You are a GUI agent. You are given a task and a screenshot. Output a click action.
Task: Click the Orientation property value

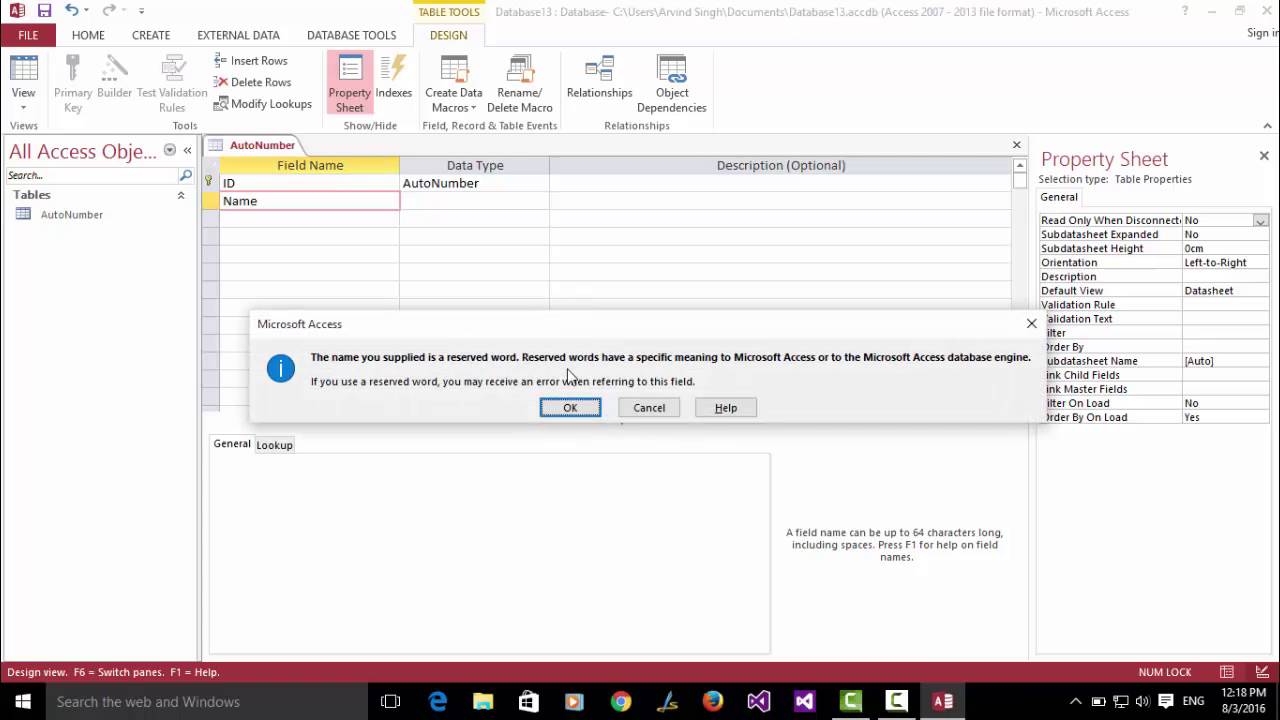tap(1225, 263)
